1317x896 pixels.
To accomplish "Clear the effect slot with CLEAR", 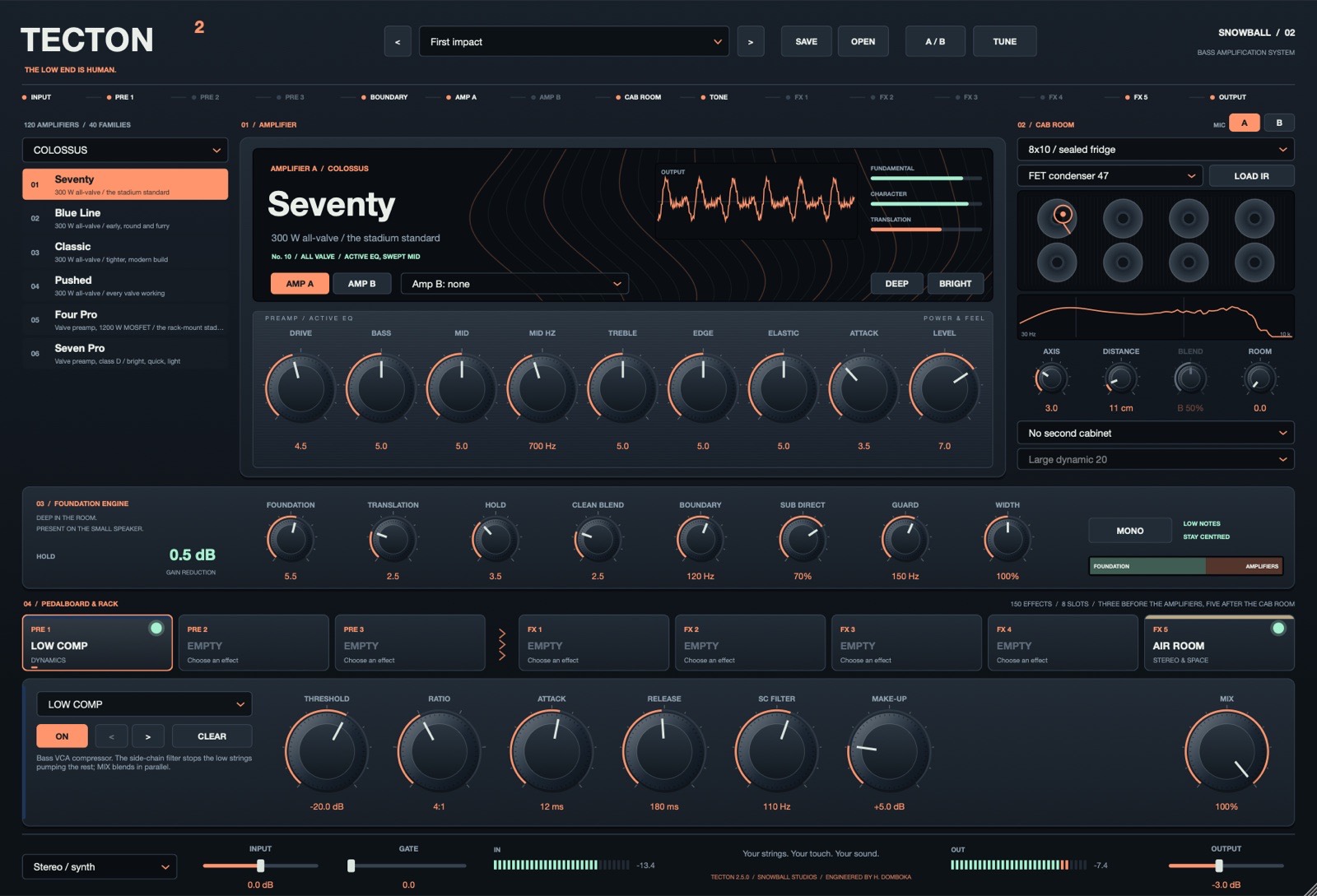I will (212, 736).
